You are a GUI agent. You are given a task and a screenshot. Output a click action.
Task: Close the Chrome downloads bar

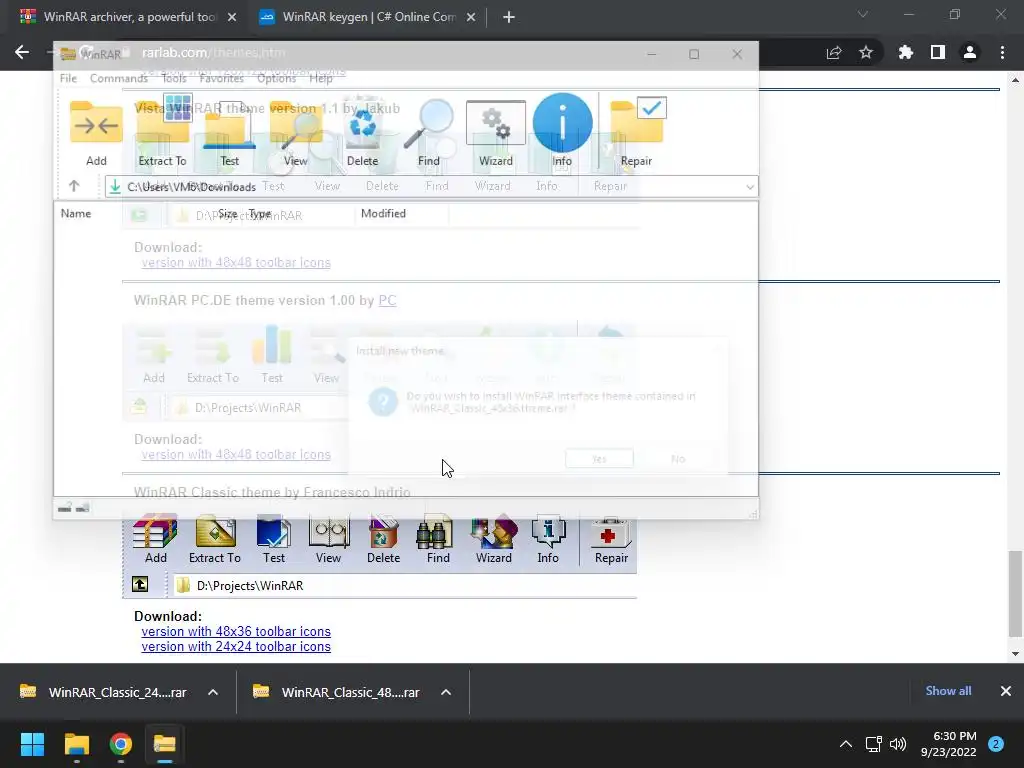click(x=1006, y=691)
